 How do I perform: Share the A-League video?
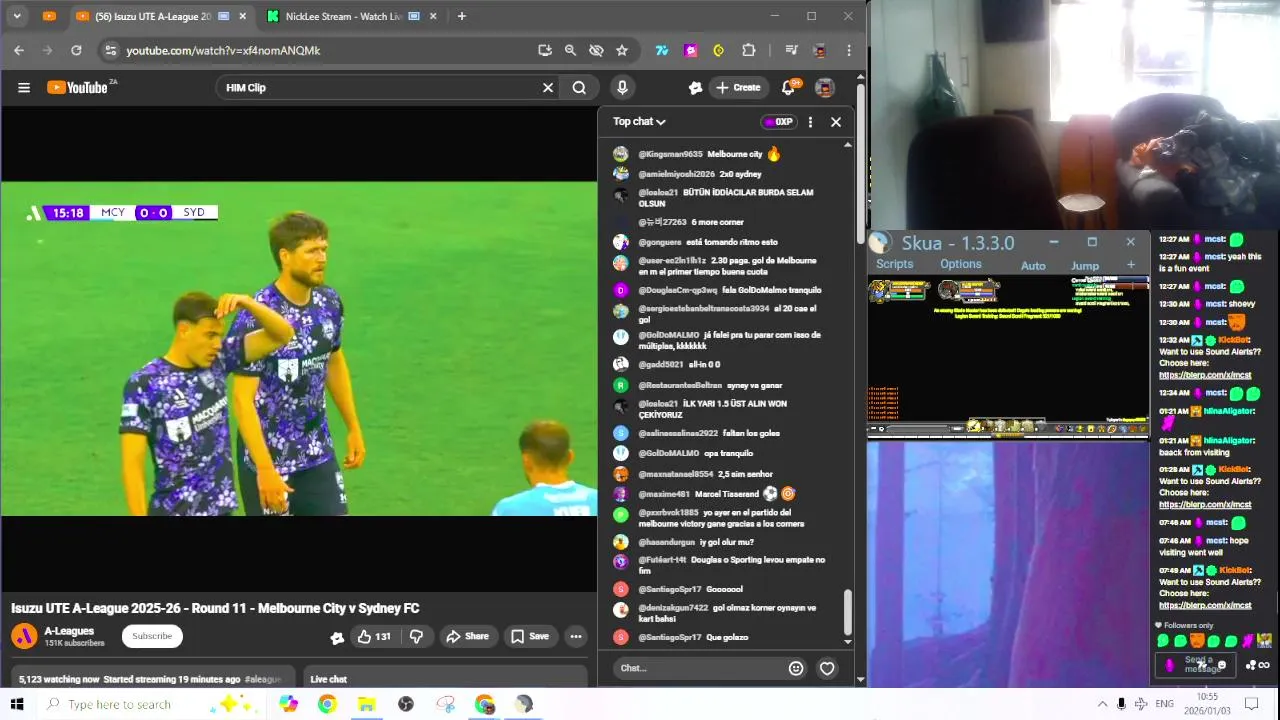point(467,636)
